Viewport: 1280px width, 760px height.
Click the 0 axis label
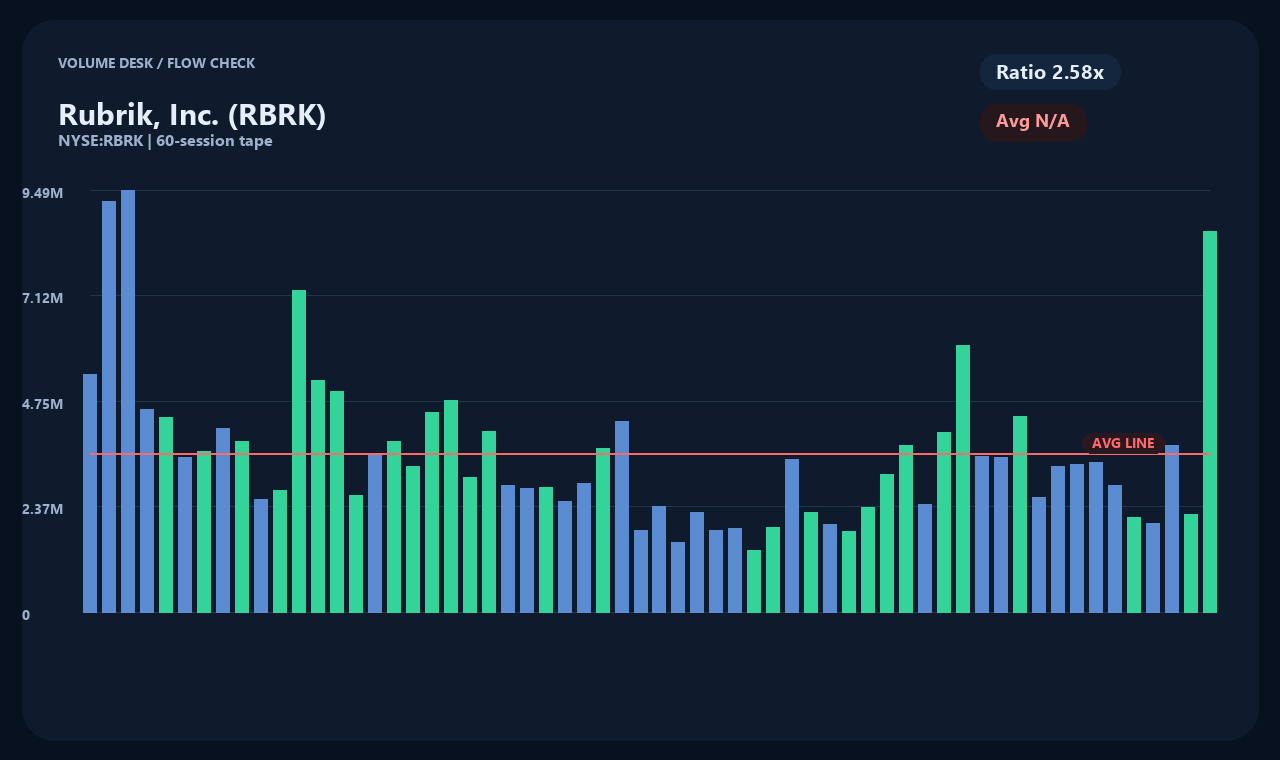[x=26, y=615]
